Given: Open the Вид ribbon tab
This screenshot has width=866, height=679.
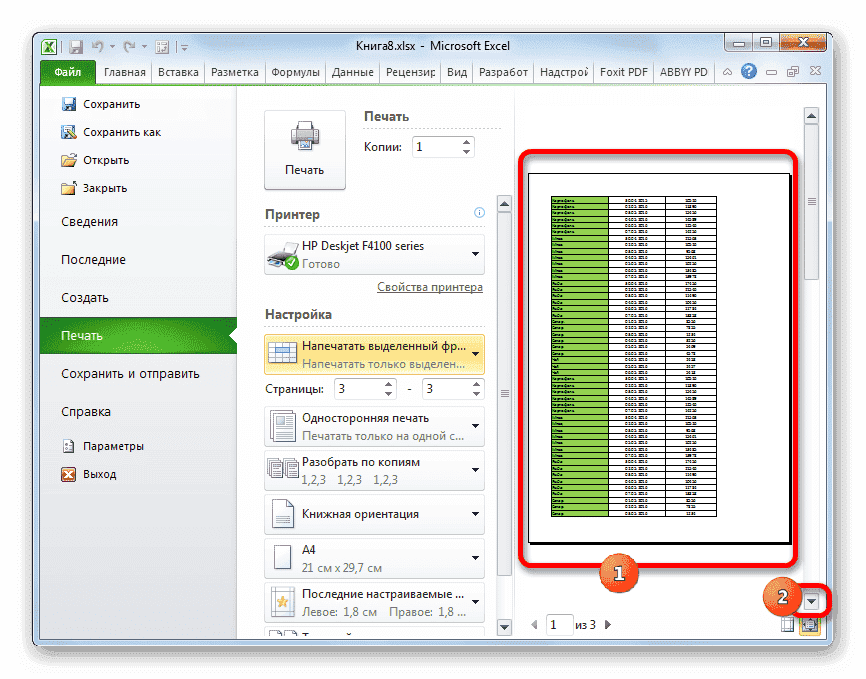Looking at the screenshot, I should pos(456,71).
